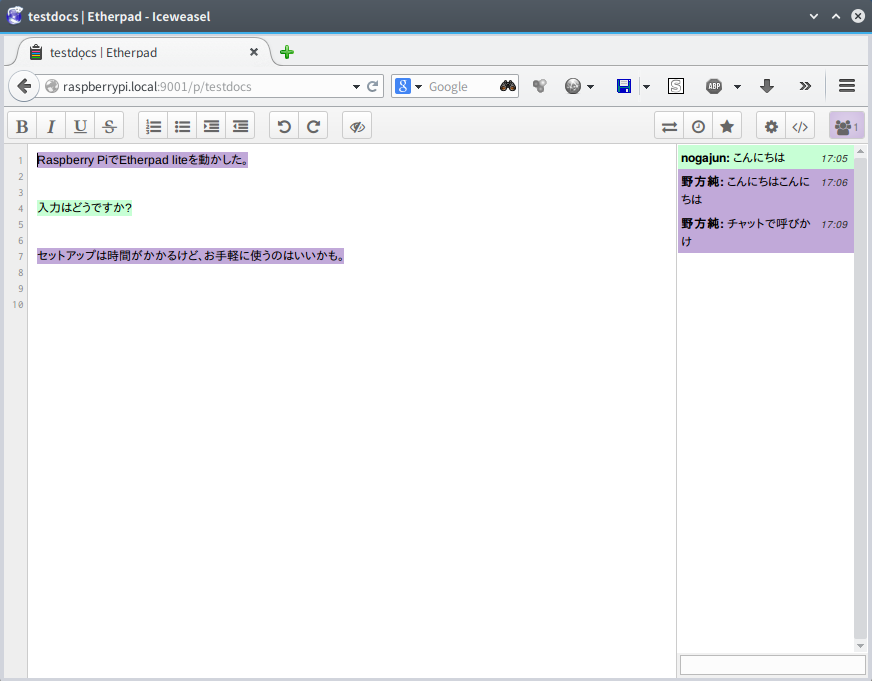
Task: Click the line starting "セットアップは時間が"
Action: click(190, 256)
